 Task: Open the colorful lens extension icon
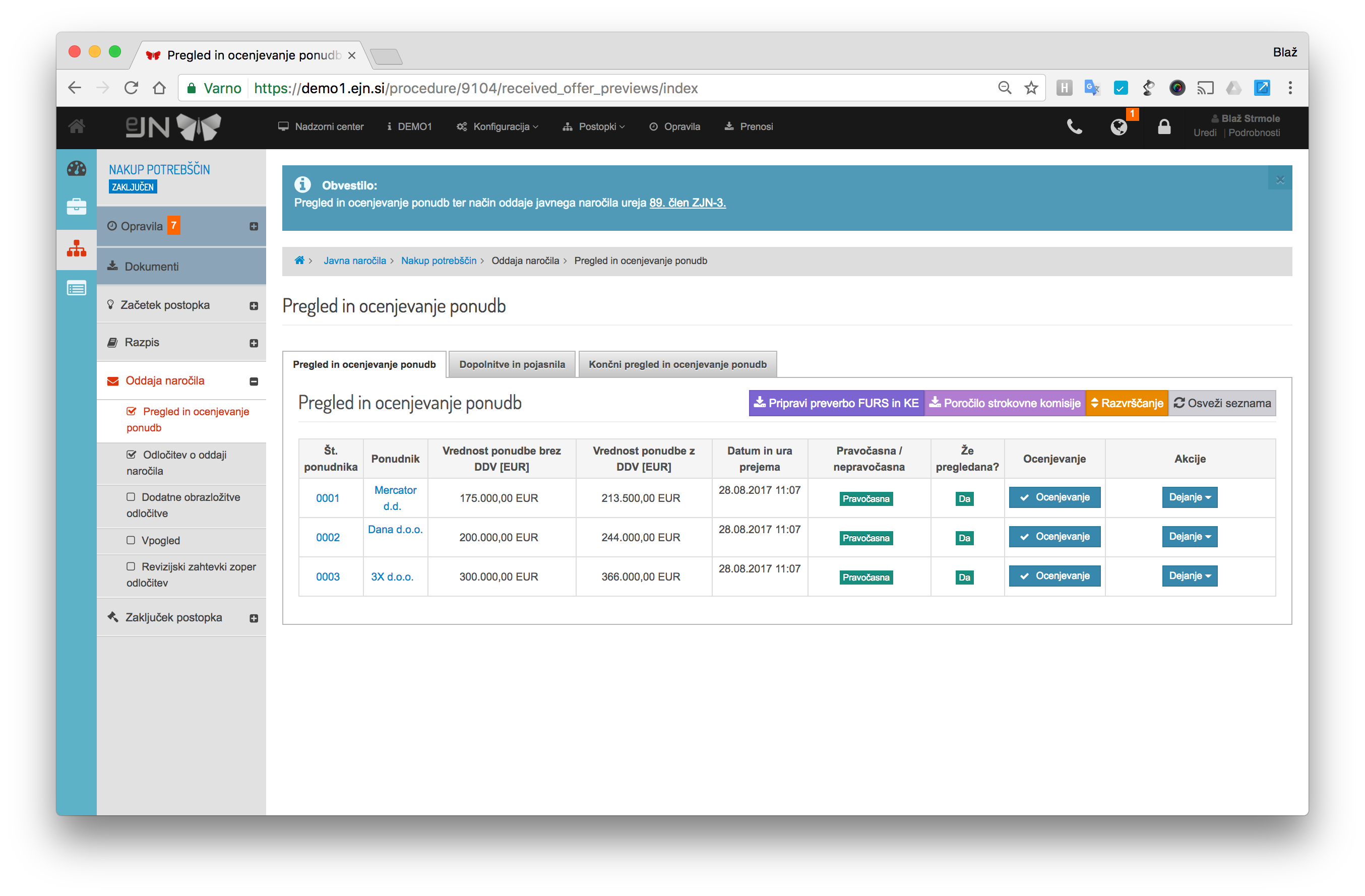[x=1177, y=88]
